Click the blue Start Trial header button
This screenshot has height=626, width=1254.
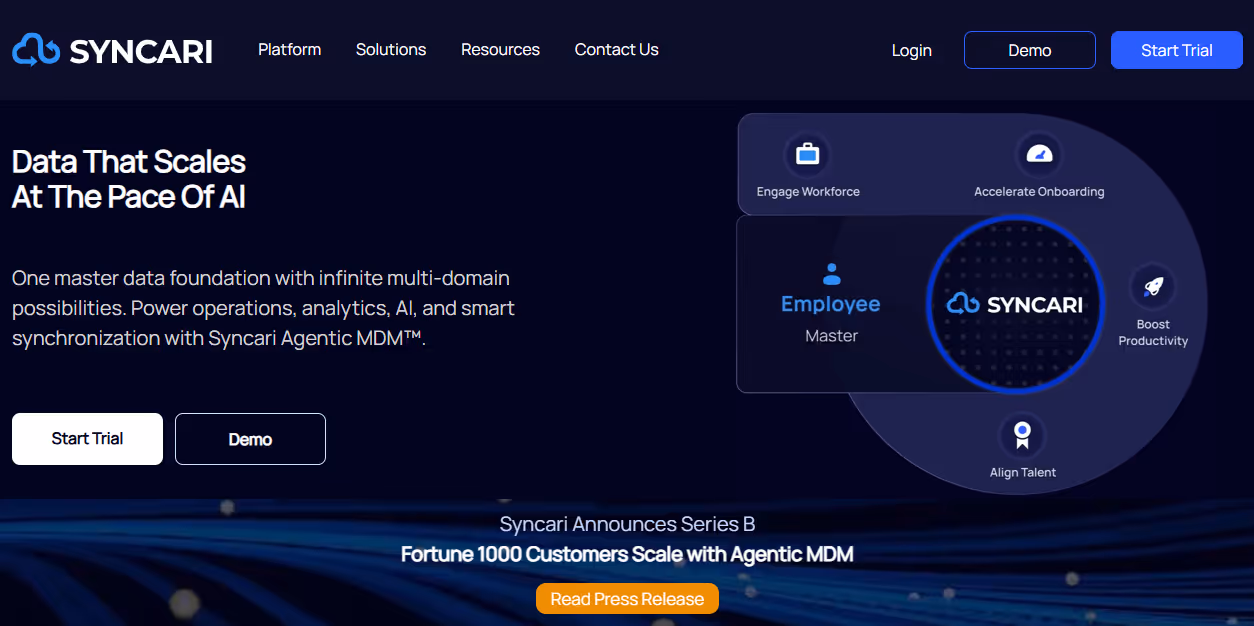1177,50
